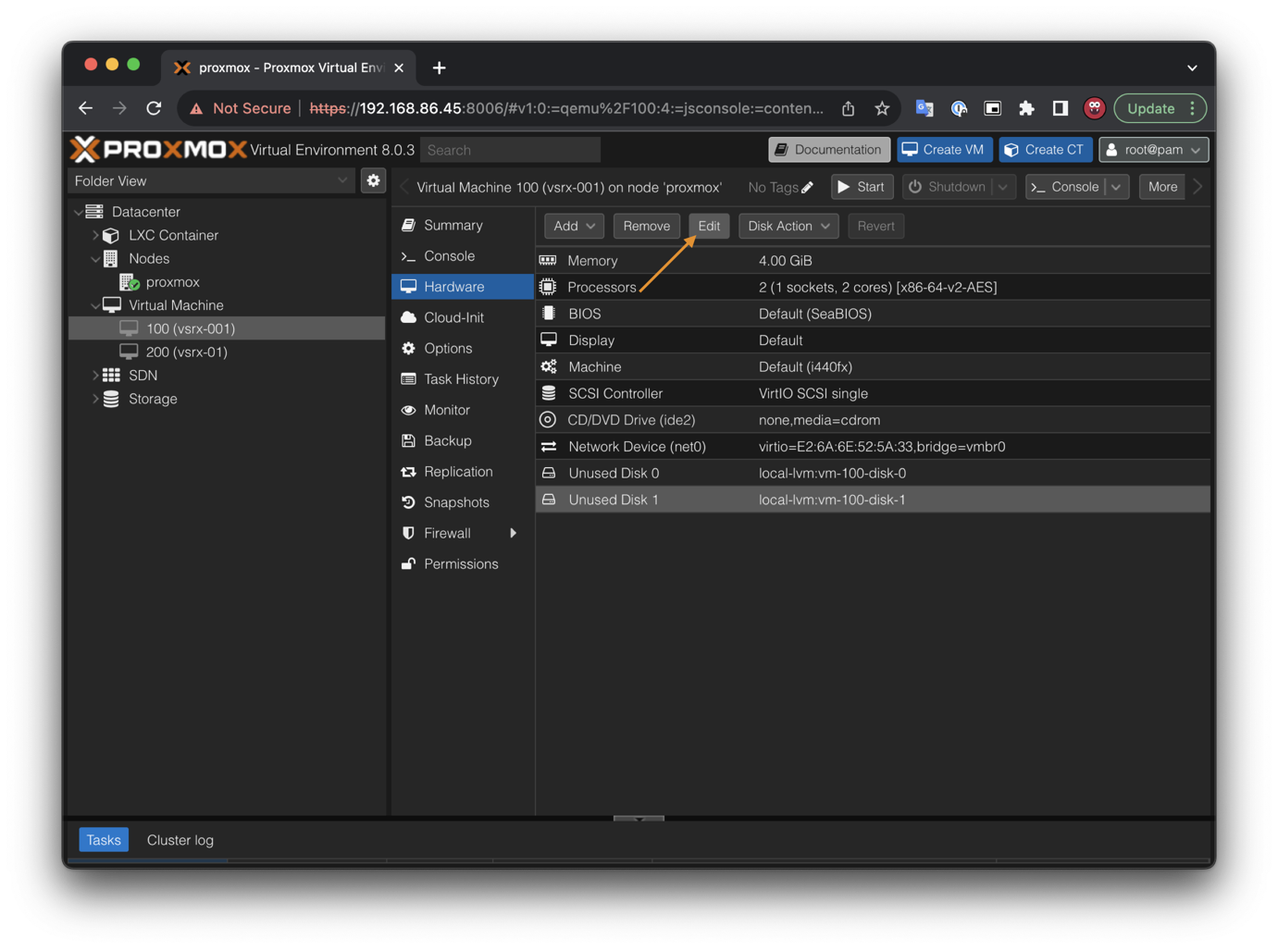The image size is (1278, 952).
Task: Open the browser side panel icon
Action: coord(1061,108)
